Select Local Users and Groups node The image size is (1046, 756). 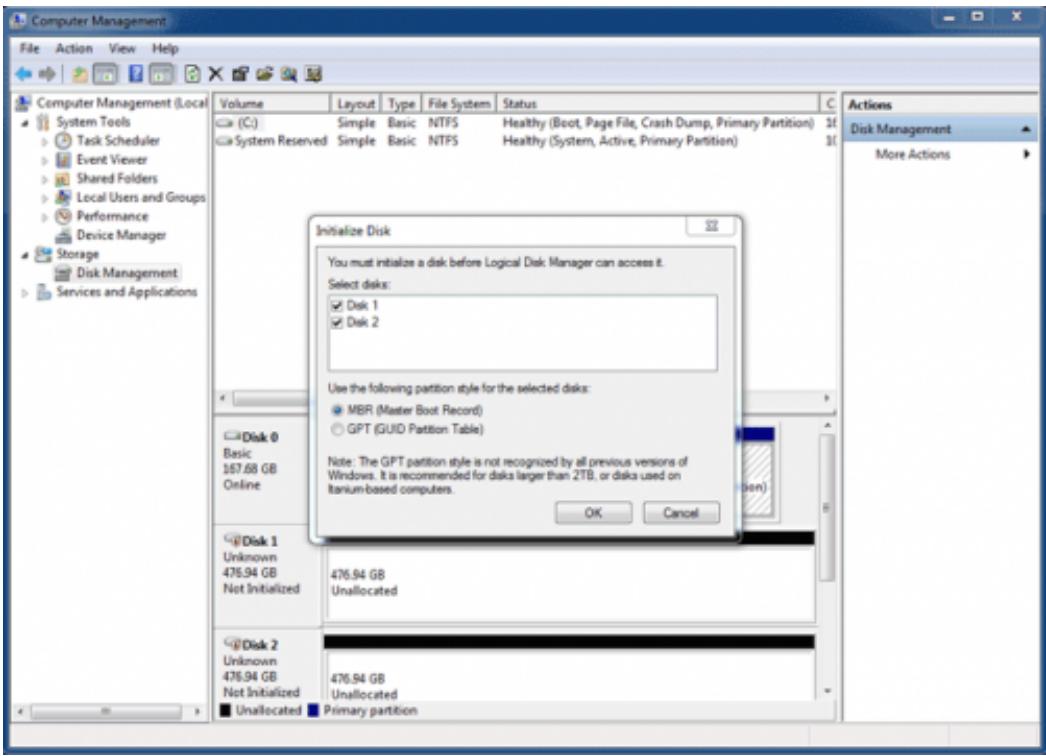[x=141, y=198]
